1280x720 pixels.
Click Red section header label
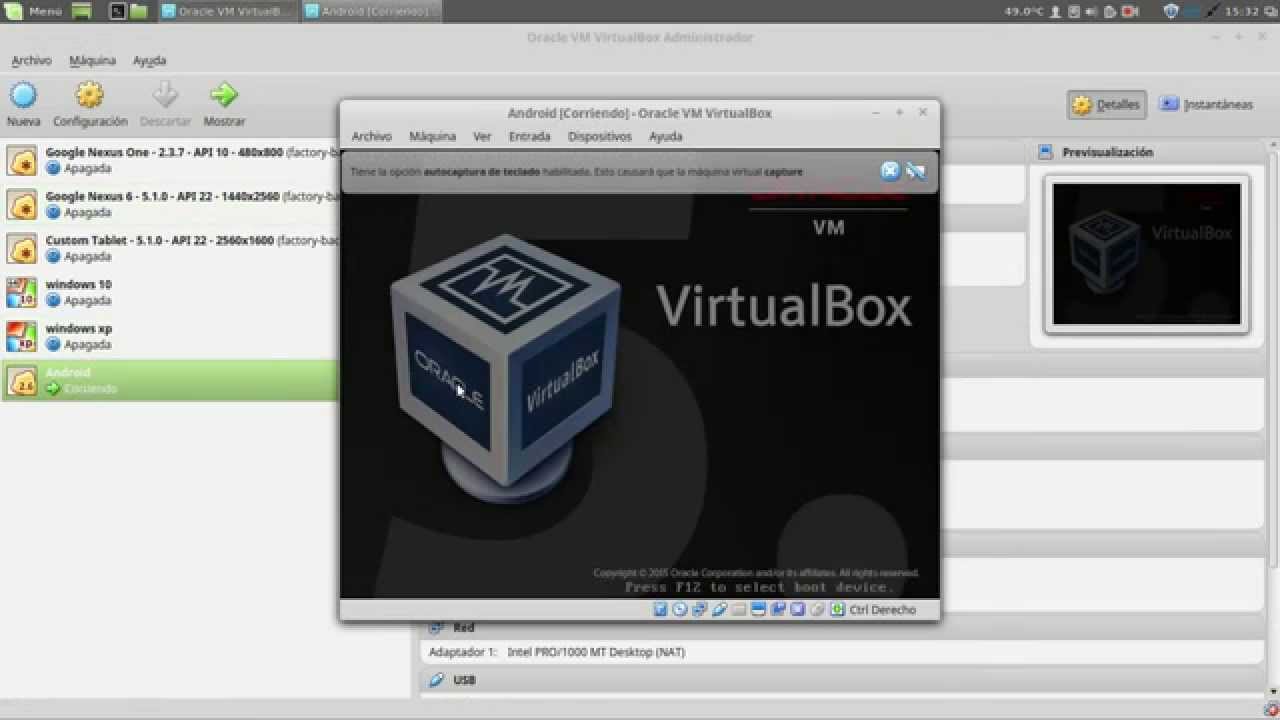[x=464, y=628]
